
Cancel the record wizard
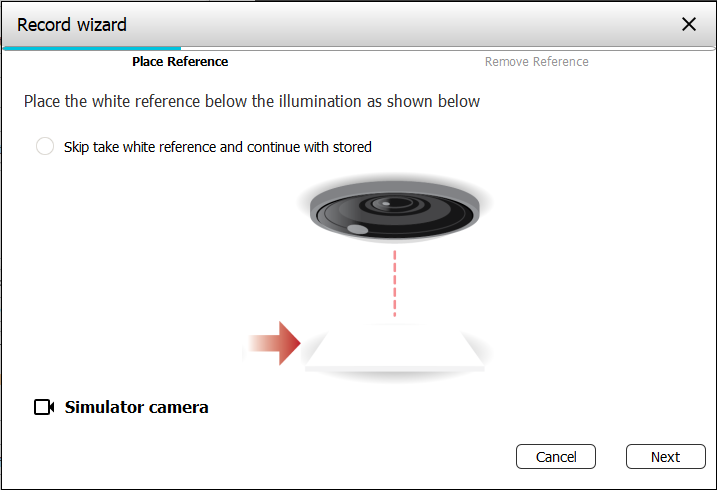(x=556, y=456)
